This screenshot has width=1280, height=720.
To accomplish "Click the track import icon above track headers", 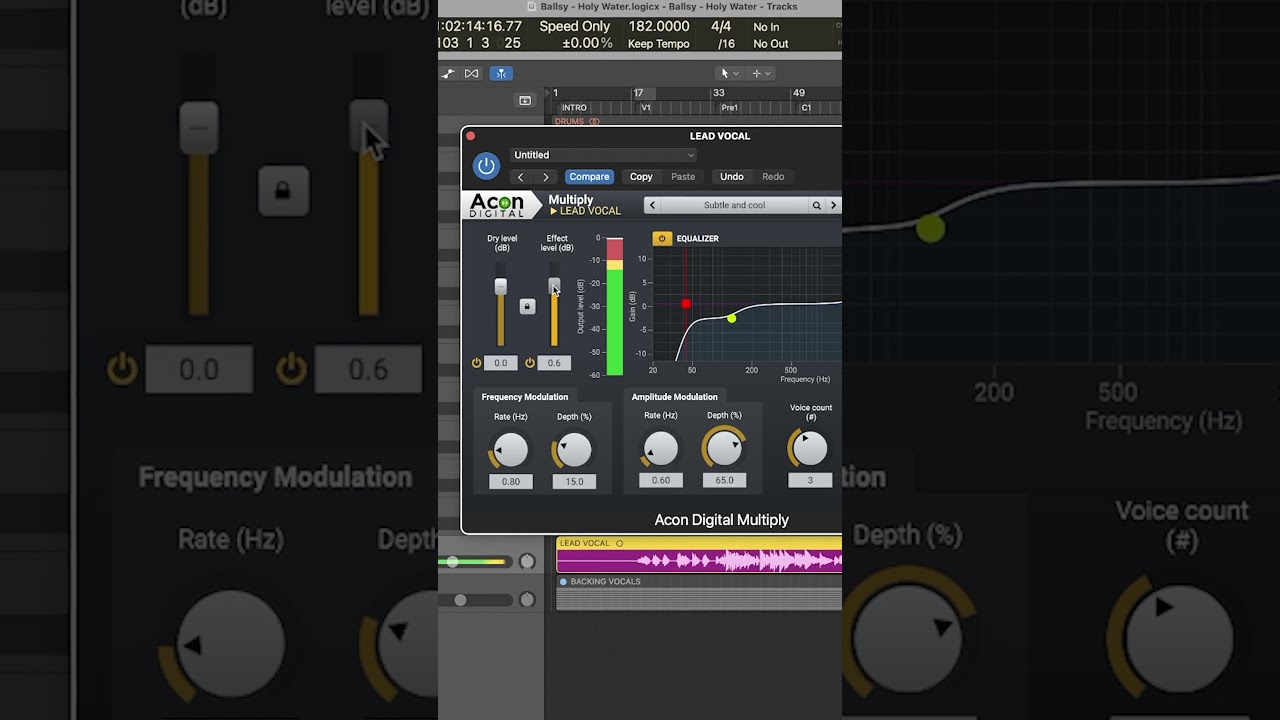I will tap(524, 100).
